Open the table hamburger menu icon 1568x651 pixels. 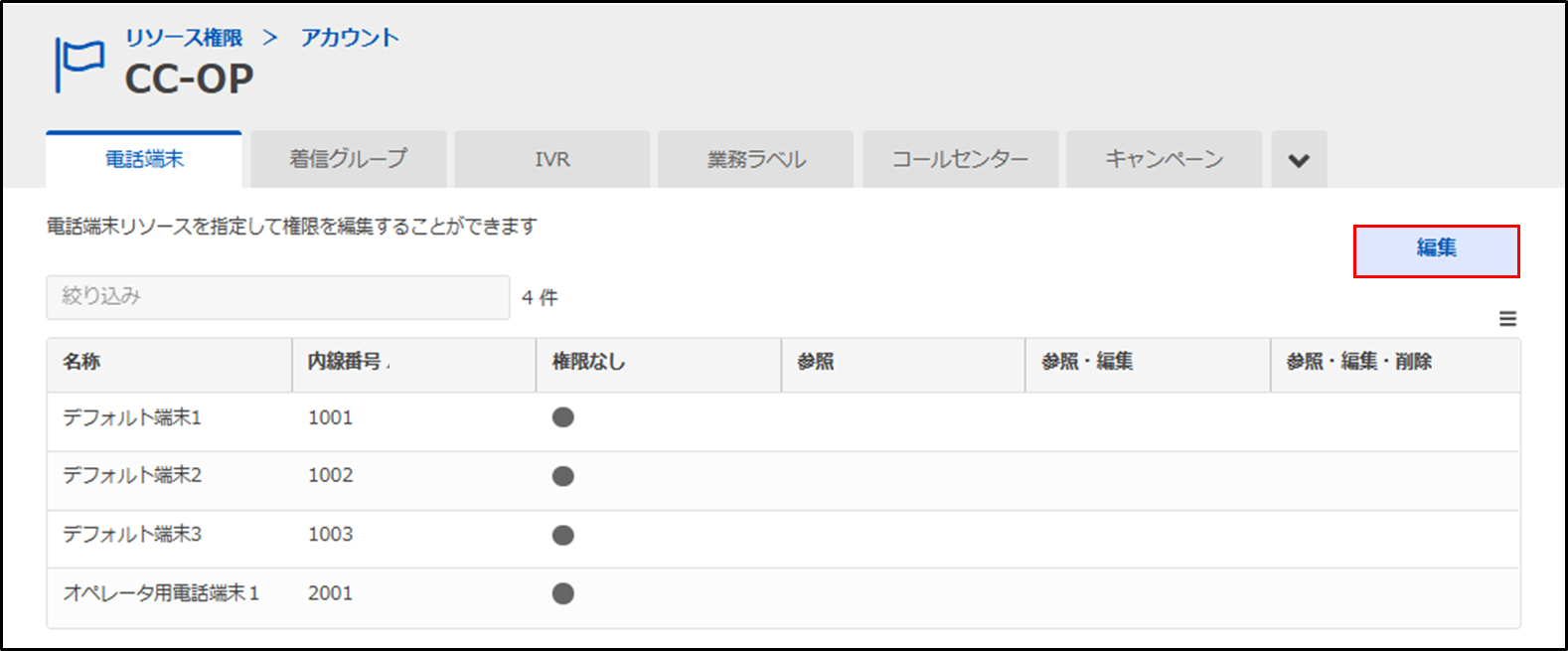click(x=1507, y=319)
